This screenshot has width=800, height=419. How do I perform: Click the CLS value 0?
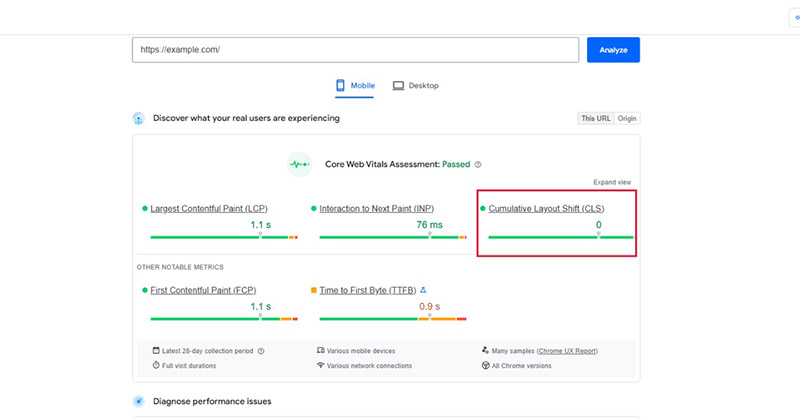point(598,225)
